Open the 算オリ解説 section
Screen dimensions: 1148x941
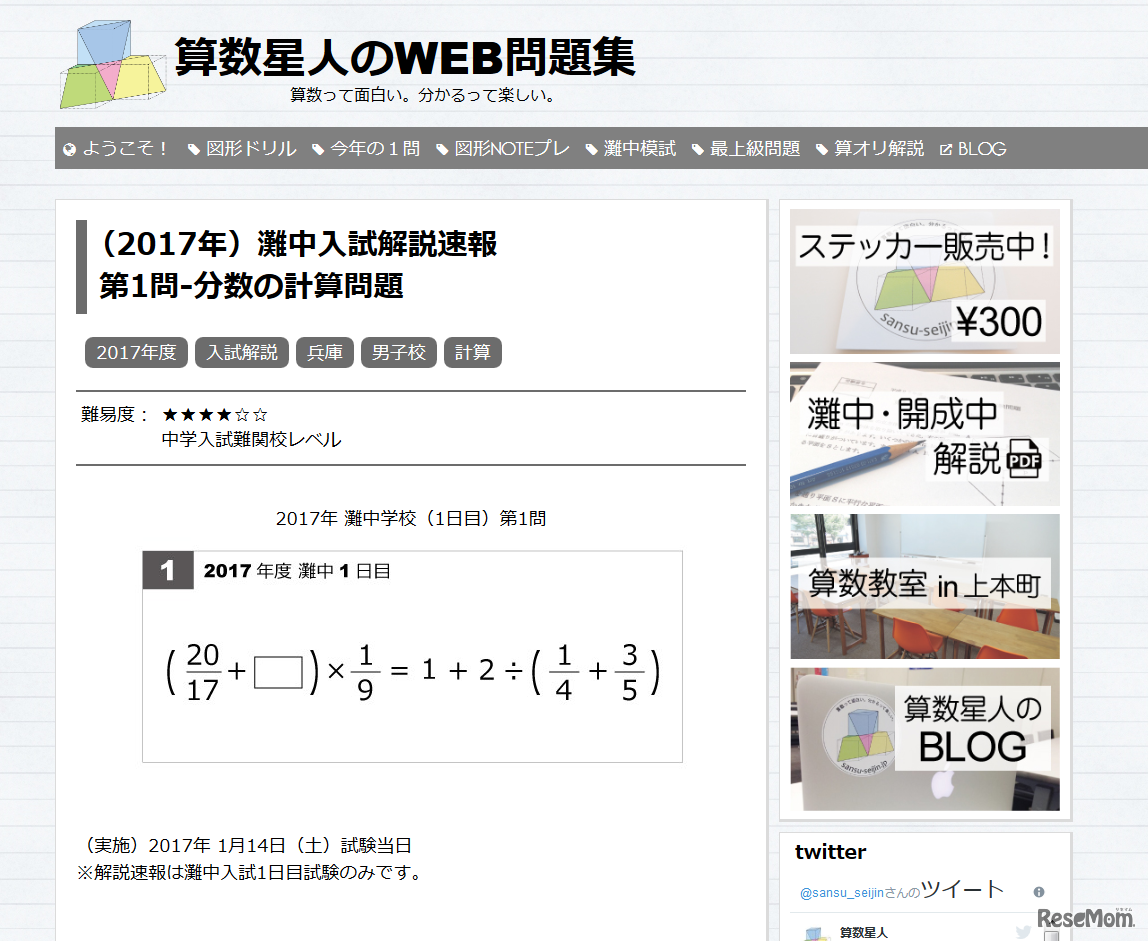coord(876,148)
